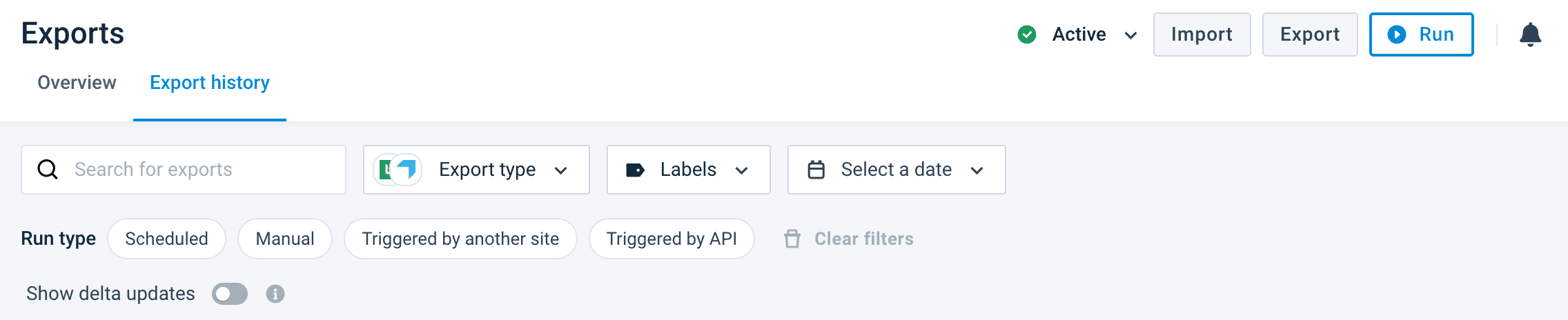
Task: Click the Export type app logos icon
Action: (x=398, y=170)
